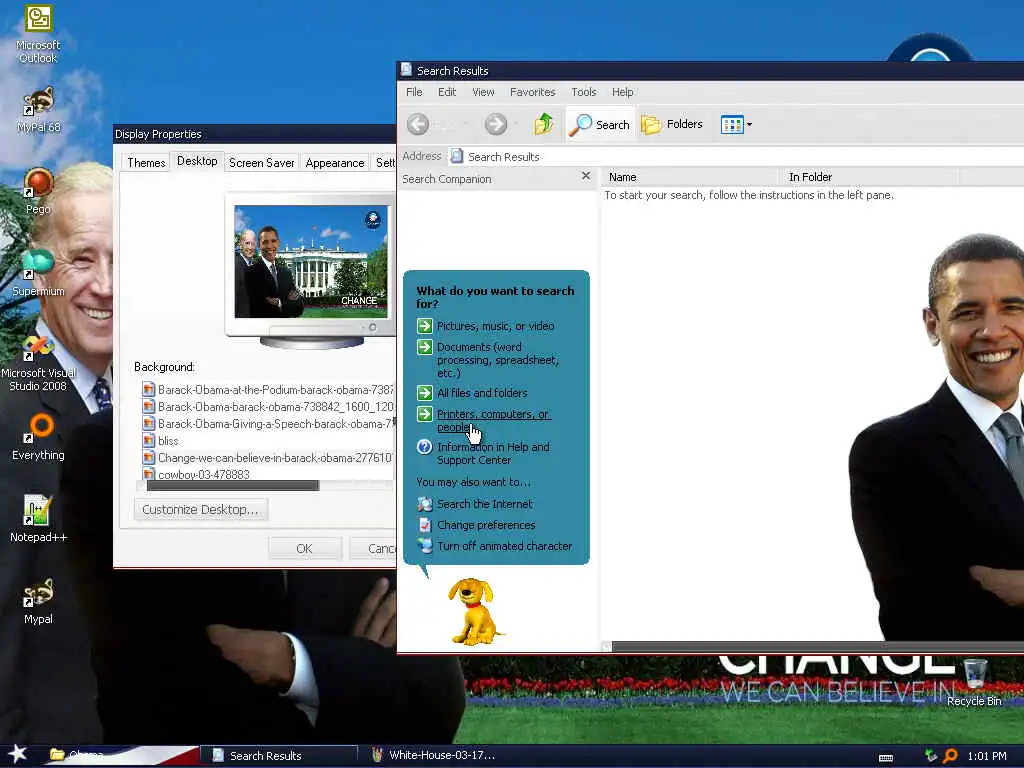Viewport: 1024px width, 768px height.
Task: Click Help and Support question mark icon
Action: pos(424,447)
